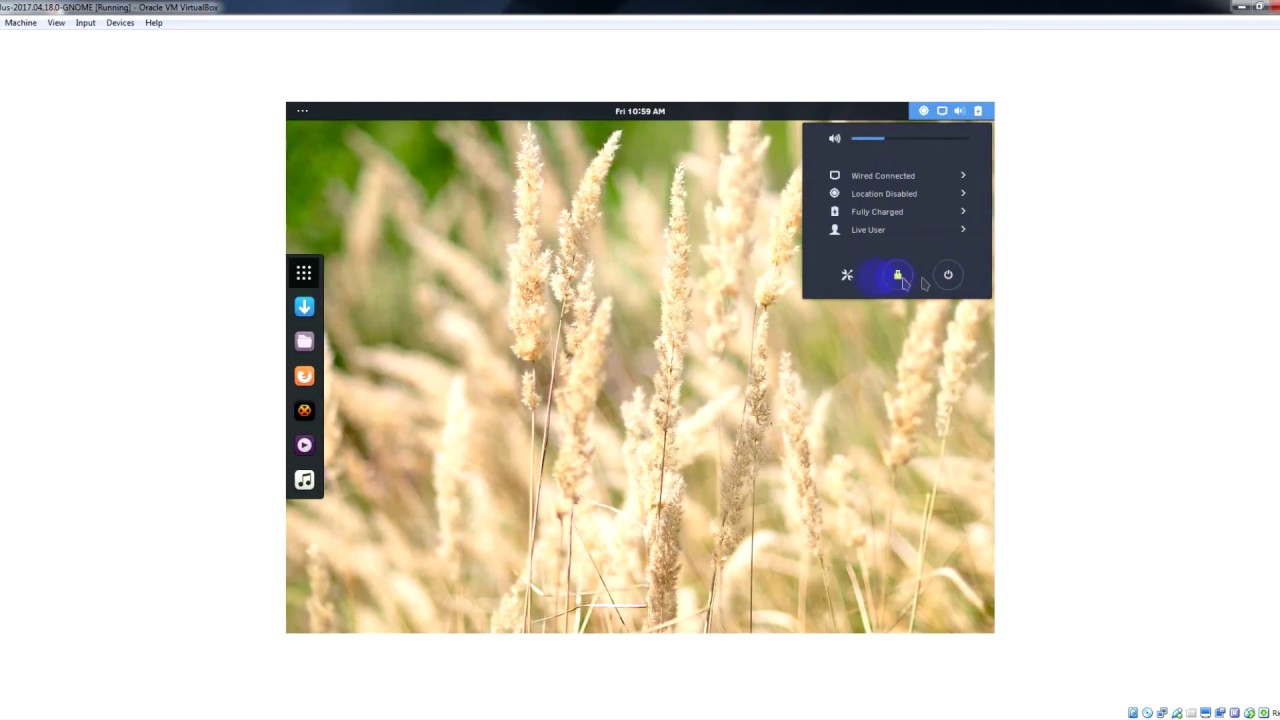This screenshot has height=720, width=1280.
Task: Click VirtualBox hard disk activity status icon
Action: pos(1133,713)
